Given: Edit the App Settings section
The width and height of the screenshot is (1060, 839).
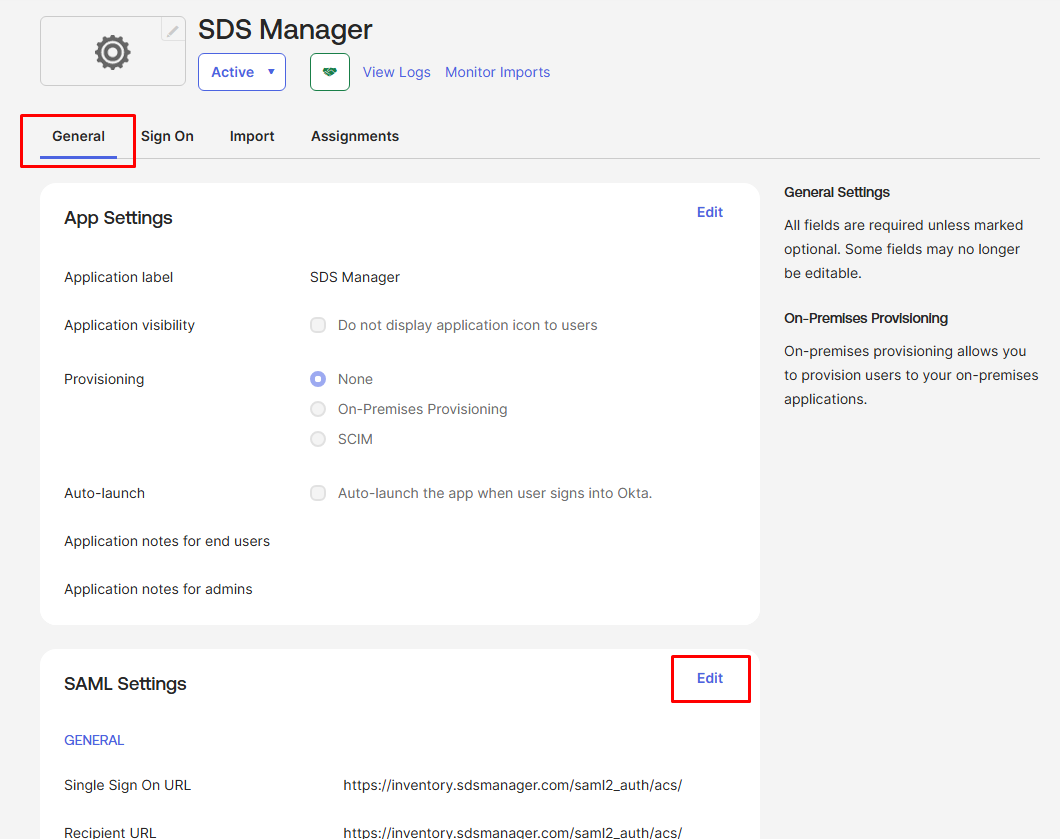Looking at the screenshot, I should [x=709, y=212].
